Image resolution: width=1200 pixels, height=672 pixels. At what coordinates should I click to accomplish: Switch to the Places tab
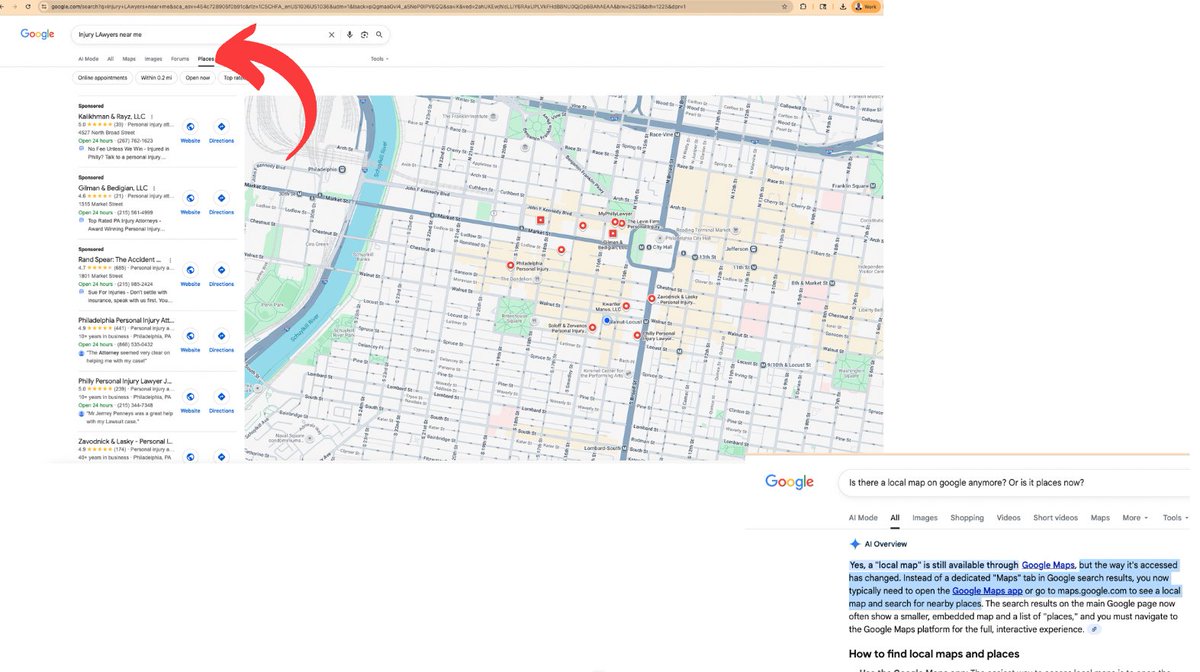coord(206,58)
